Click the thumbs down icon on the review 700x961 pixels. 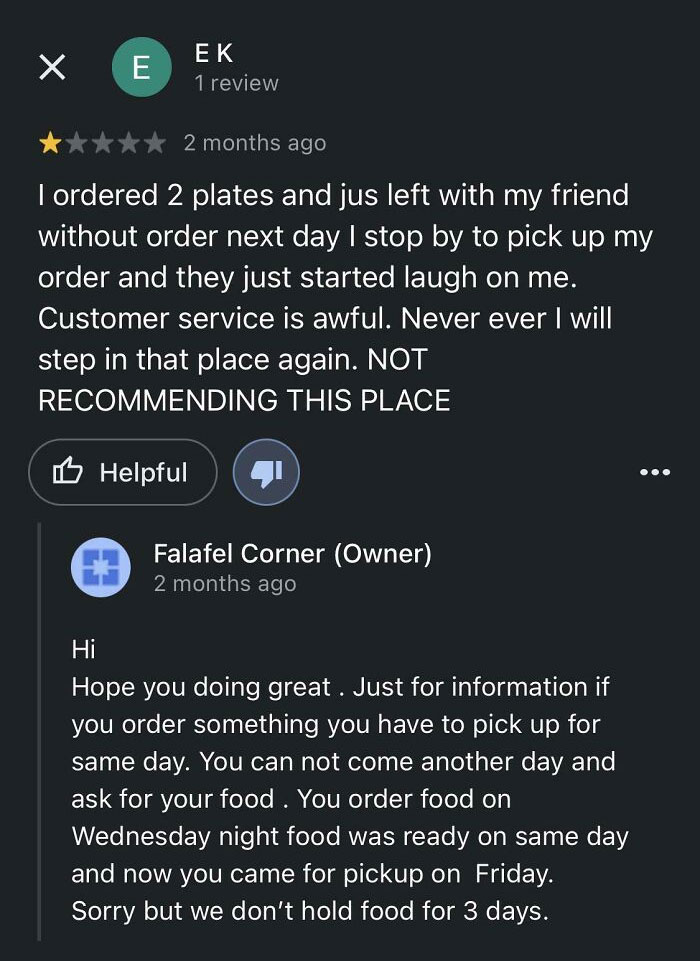point(264,472)
